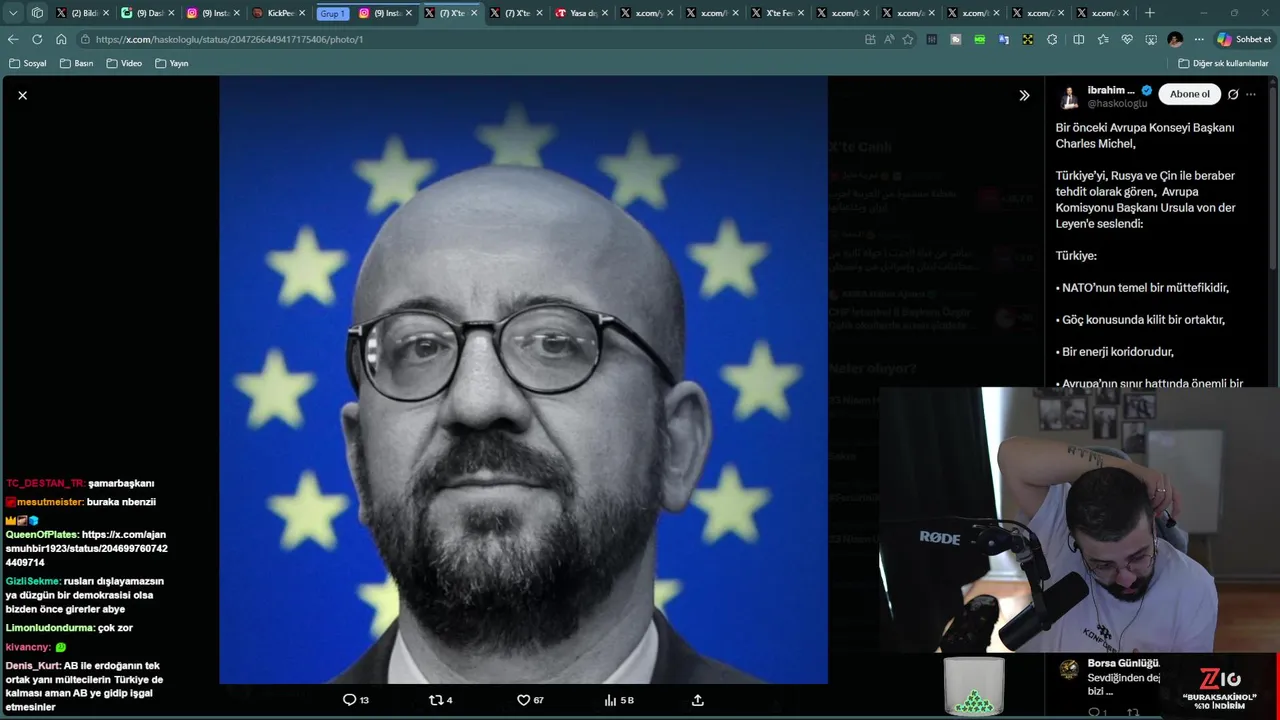Screen dimensions: 1280x720
Task: Close the KickPee tab
Action: coord(302,13)
